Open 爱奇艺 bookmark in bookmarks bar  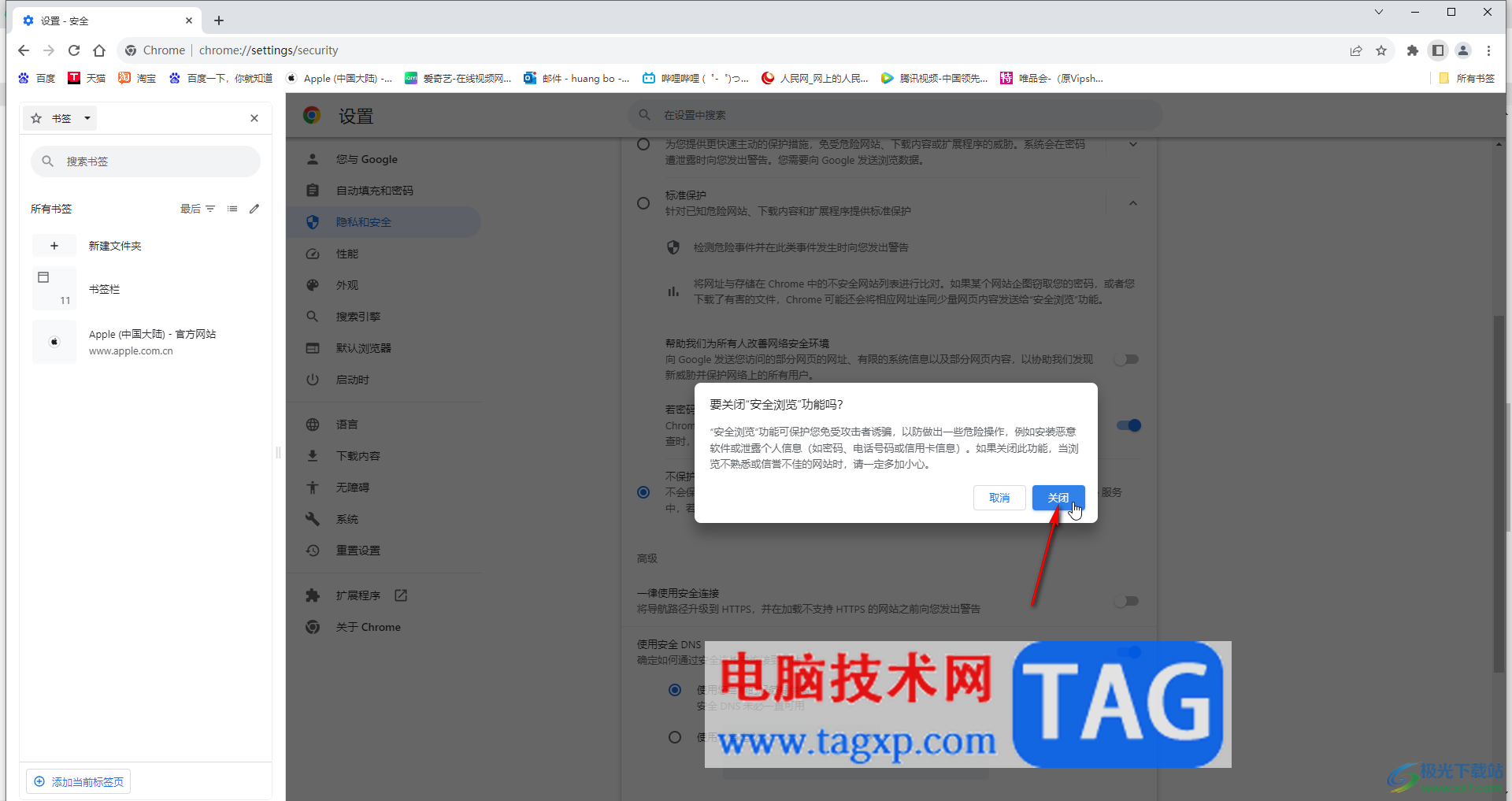point(458,78)
